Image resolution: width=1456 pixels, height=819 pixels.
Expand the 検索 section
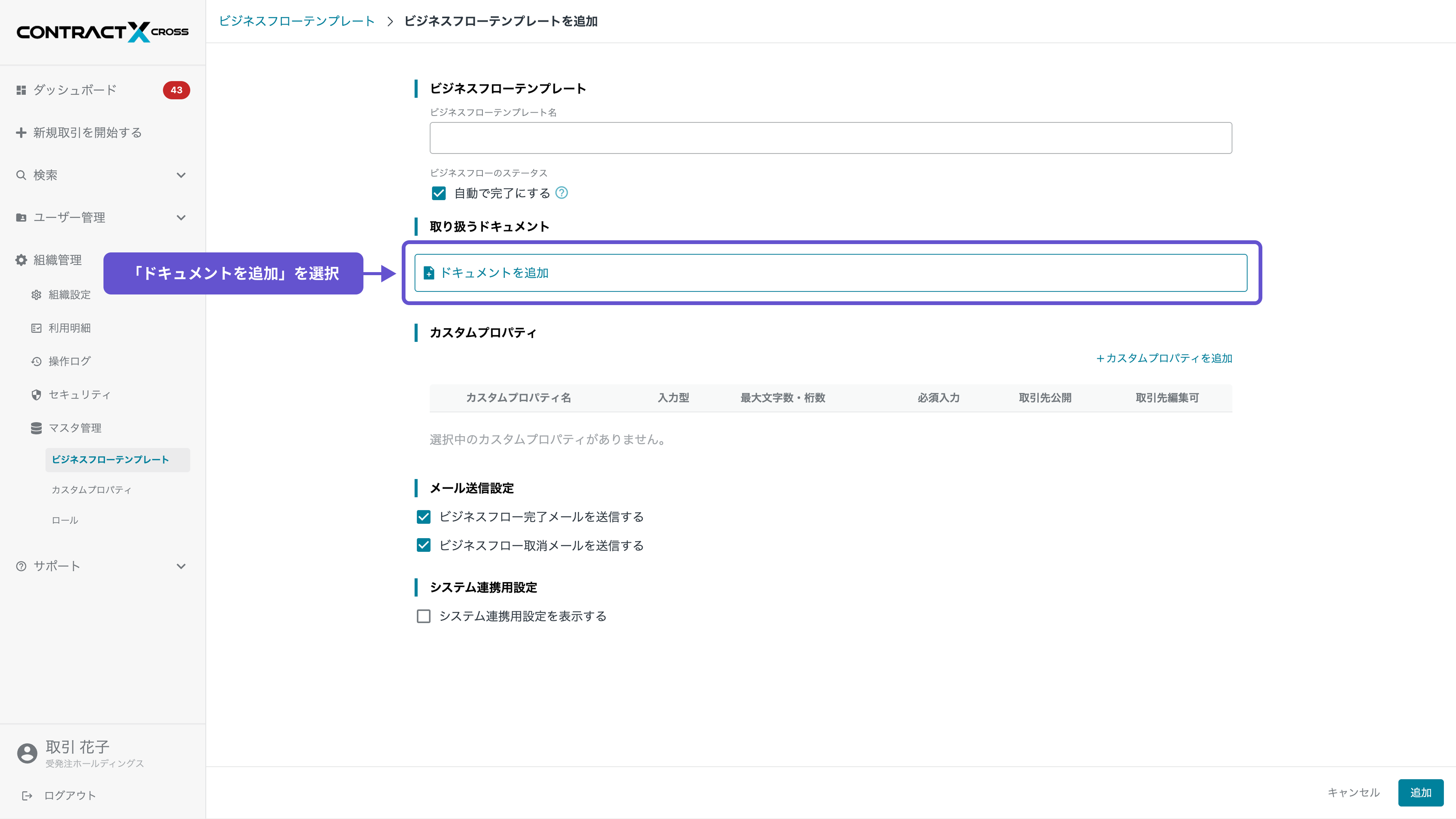(181, 175)
